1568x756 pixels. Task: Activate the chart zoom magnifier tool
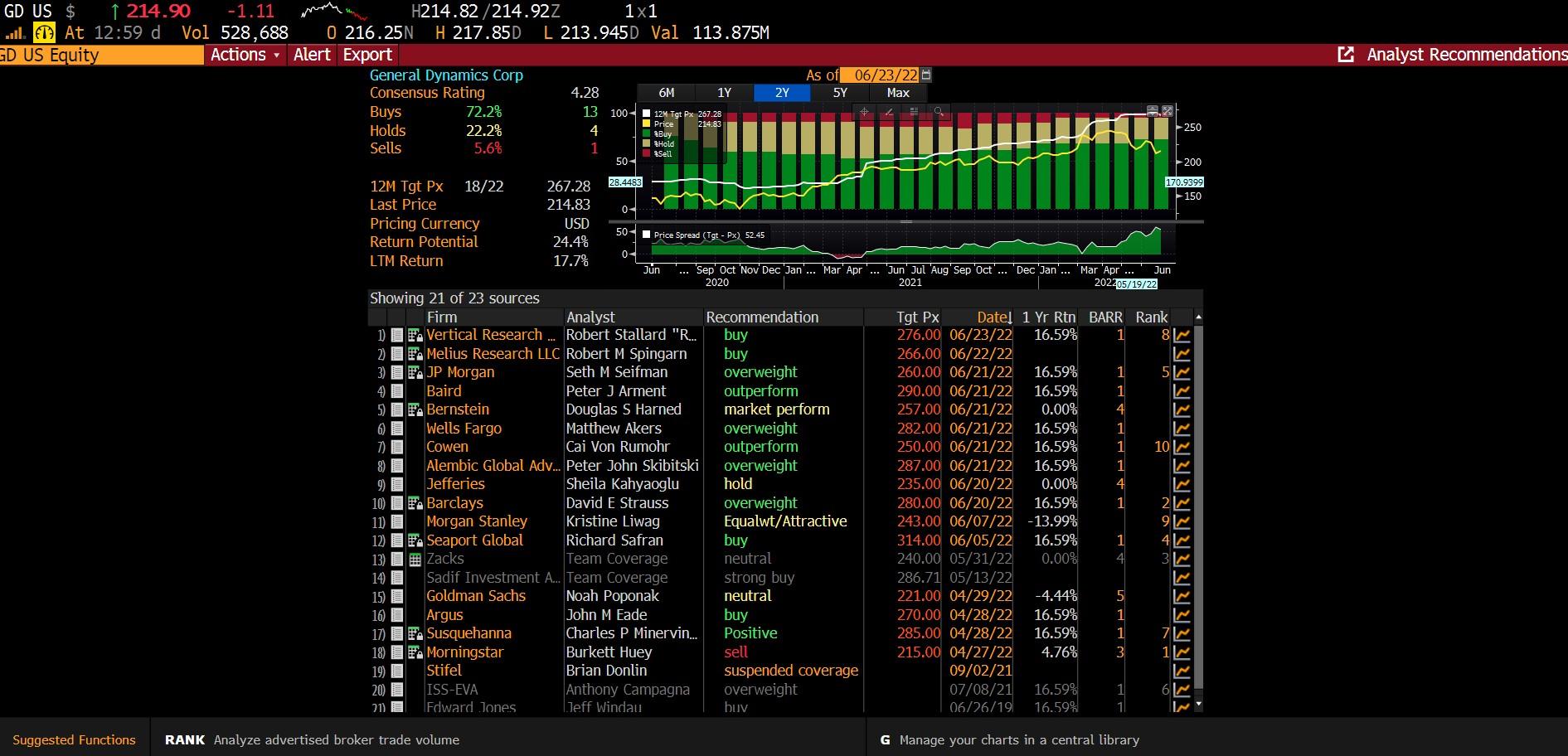[x=939, y=110]
